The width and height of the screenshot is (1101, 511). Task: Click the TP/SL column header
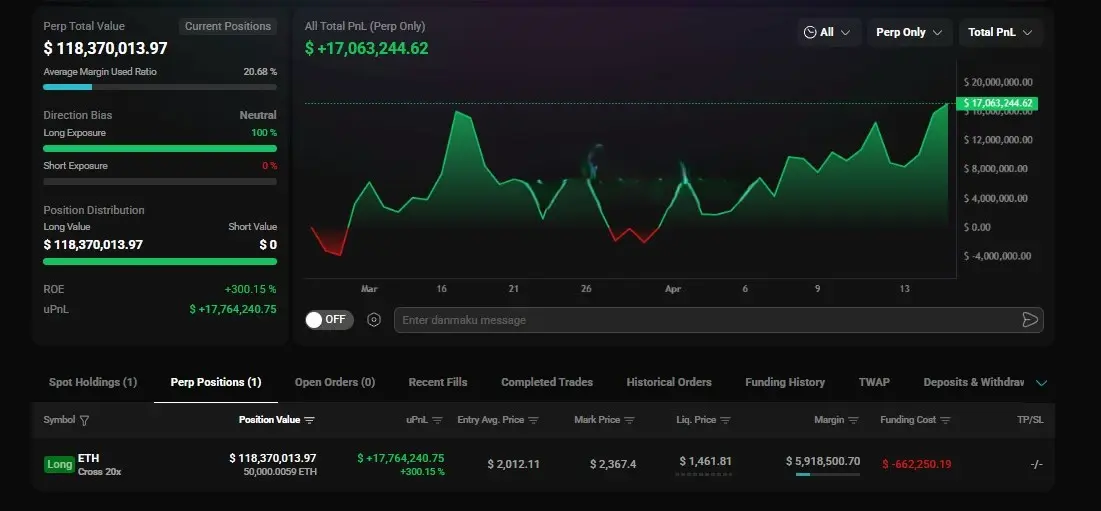tap(1031, 420)
